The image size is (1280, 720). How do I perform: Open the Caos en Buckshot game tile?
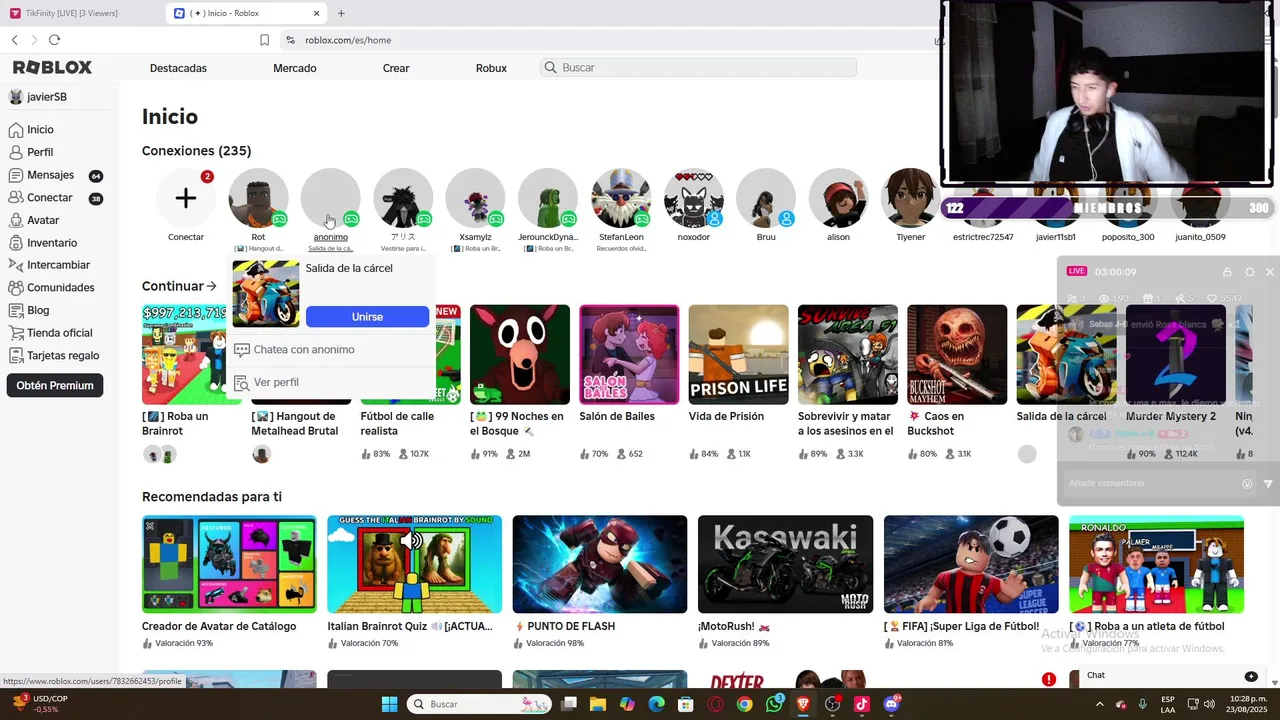click(x=957, y=355)
